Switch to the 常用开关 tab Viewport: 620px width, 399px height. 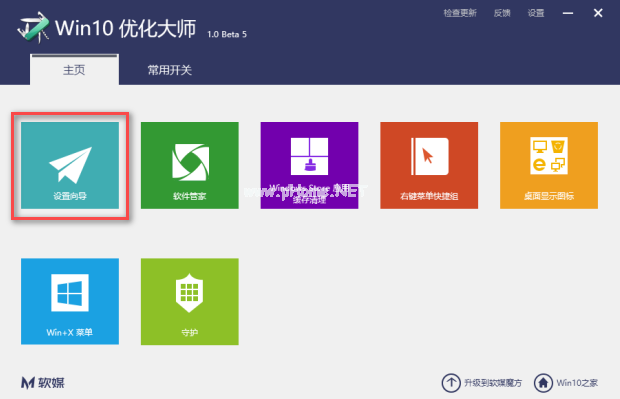(x=170, y=70)
